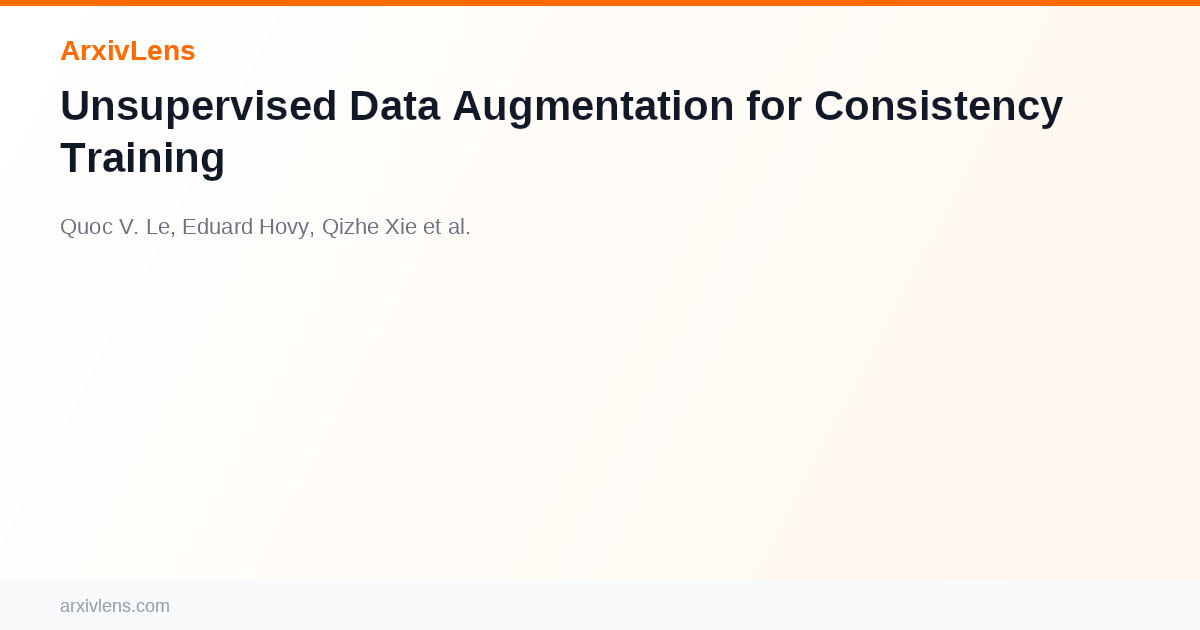This screenshot has width=1200, height=630.
Task: Click the word 'Data' in the title
Action: [x=395, y=106]
